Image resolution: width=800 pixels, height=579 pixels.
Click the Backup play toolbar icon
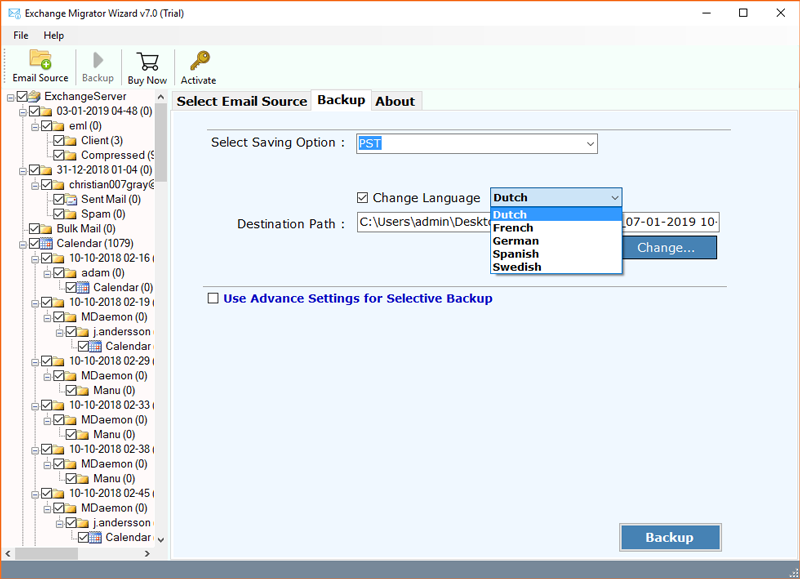tap(98, 60)
